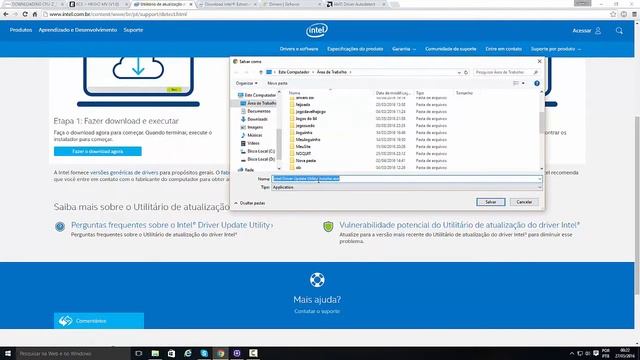
Task: Open the Store from taskbar
Action: point(171,353)
